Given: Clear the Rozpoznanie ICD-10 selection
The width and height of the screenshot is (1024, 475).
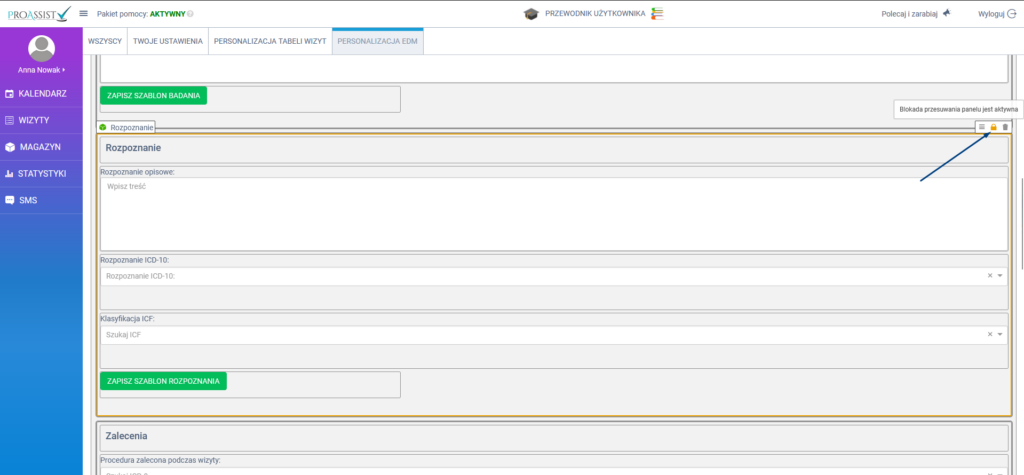Looking at the screenshot, I should point(989,275).
